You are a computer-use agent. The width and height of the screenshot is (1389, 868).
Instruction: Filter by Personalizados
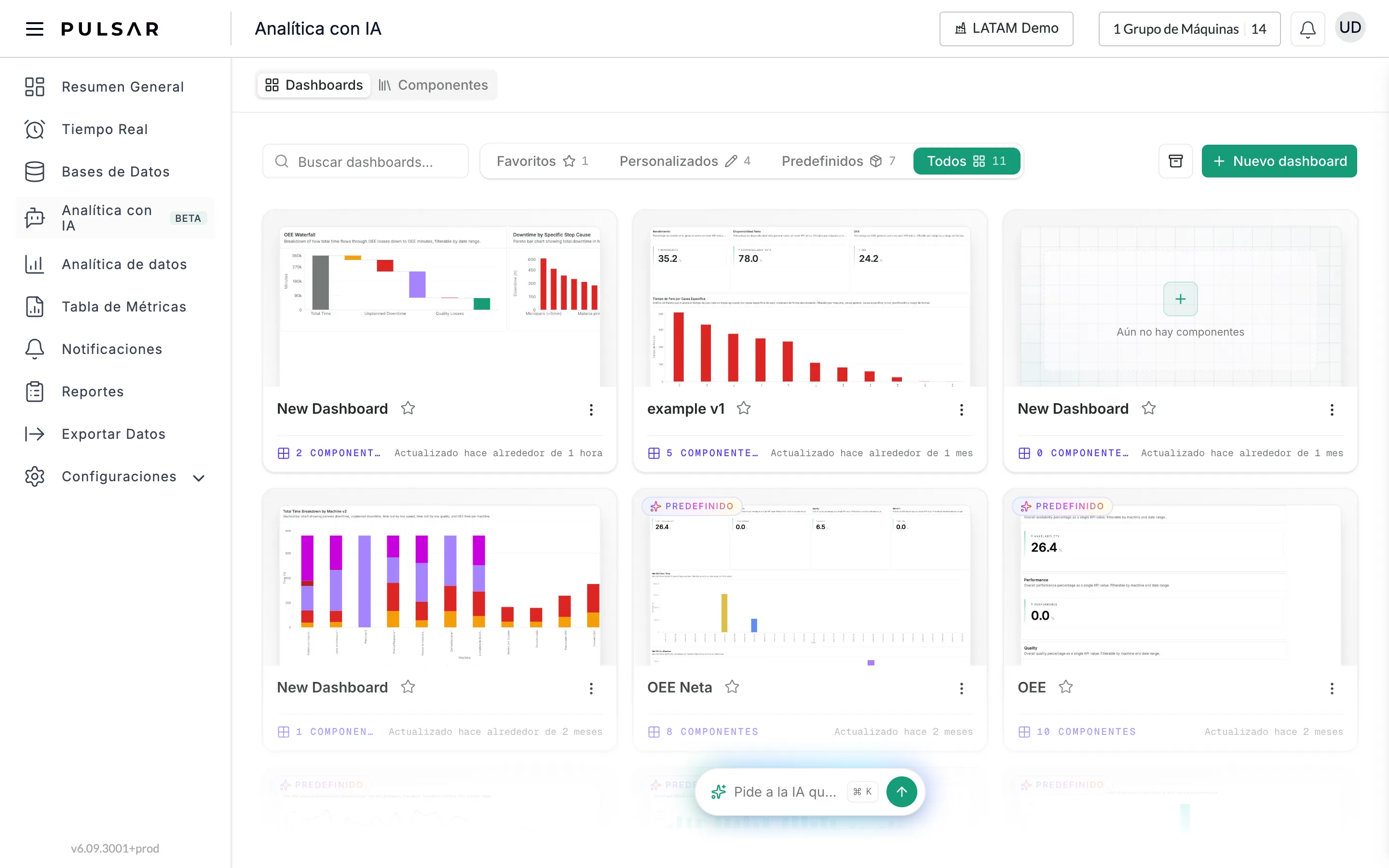(685, 162)
